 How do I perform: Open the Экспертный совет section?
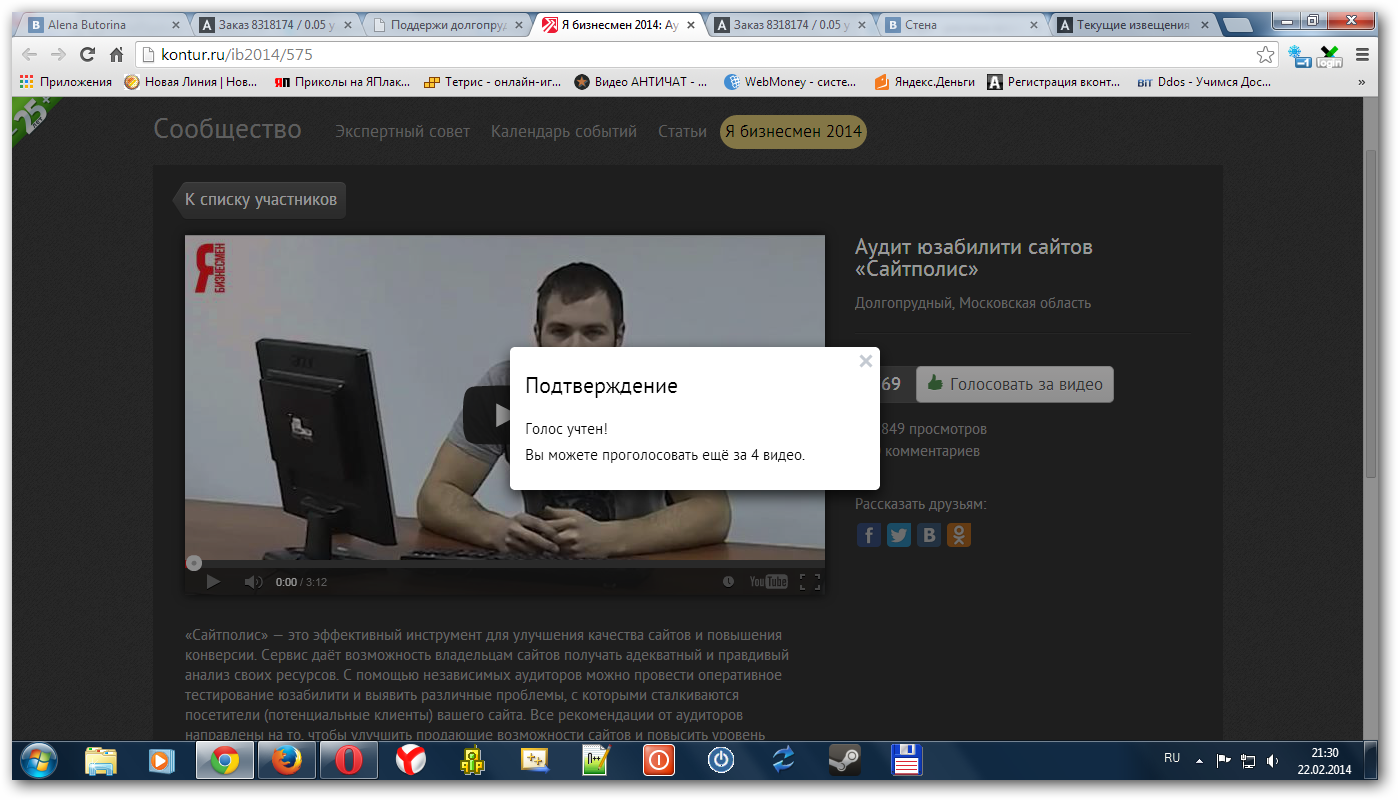402,131
